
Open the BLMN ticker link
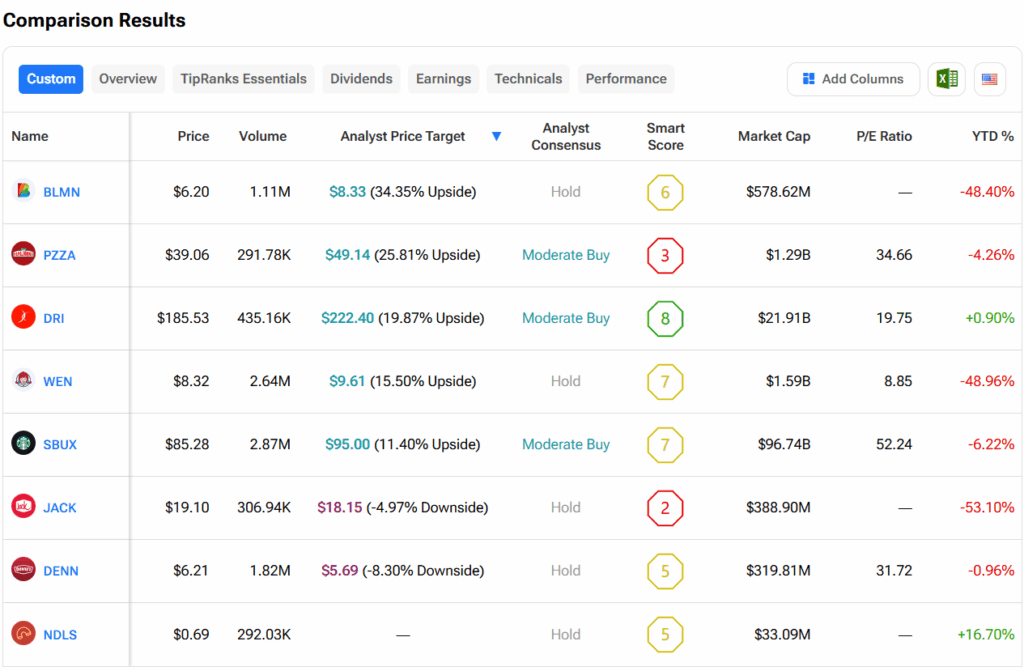click(61, 192)
